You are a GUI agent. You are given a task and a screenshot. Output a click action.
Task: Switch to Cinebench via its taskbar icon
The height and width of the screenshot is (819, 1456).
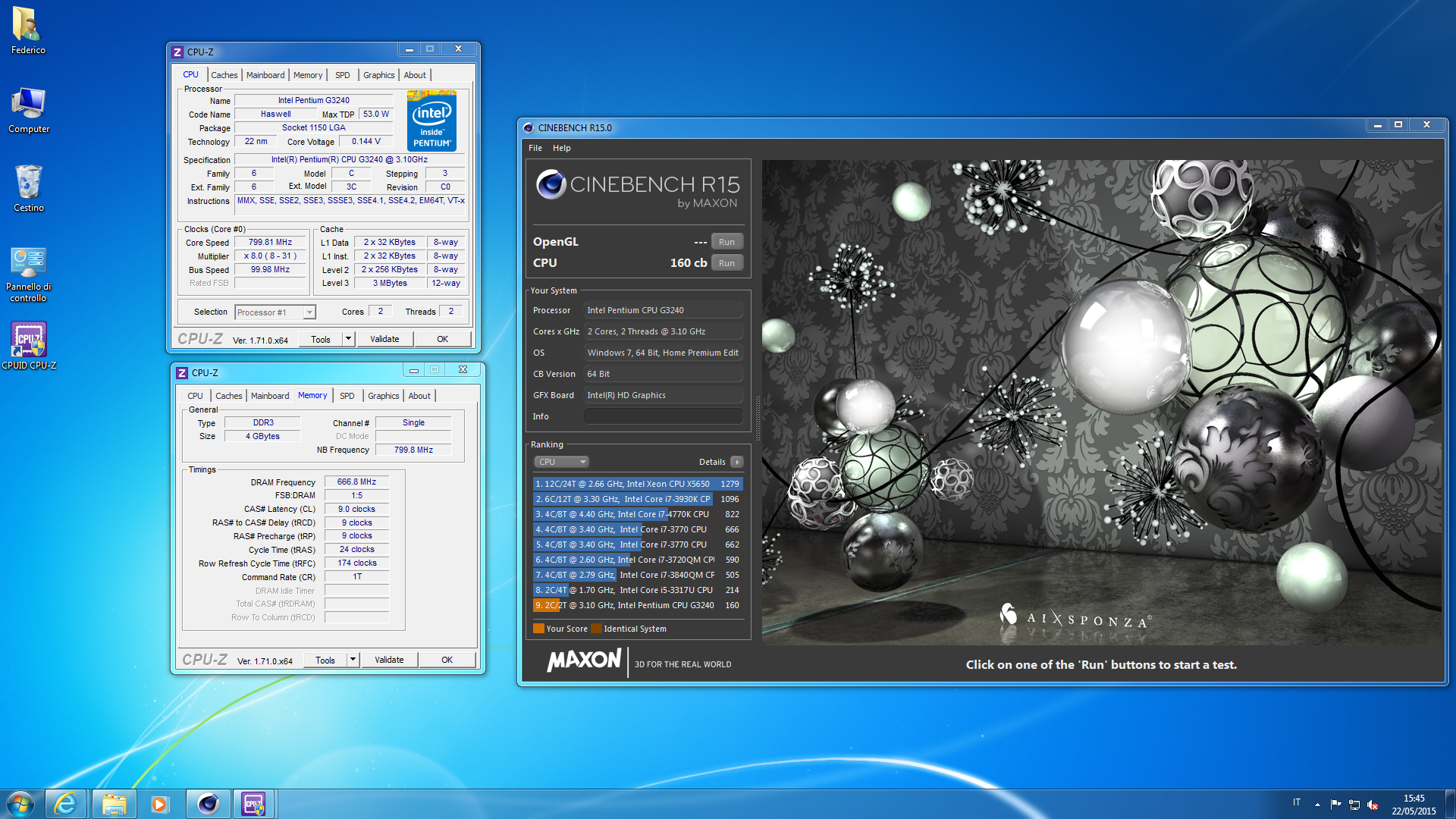pos(208,804)
